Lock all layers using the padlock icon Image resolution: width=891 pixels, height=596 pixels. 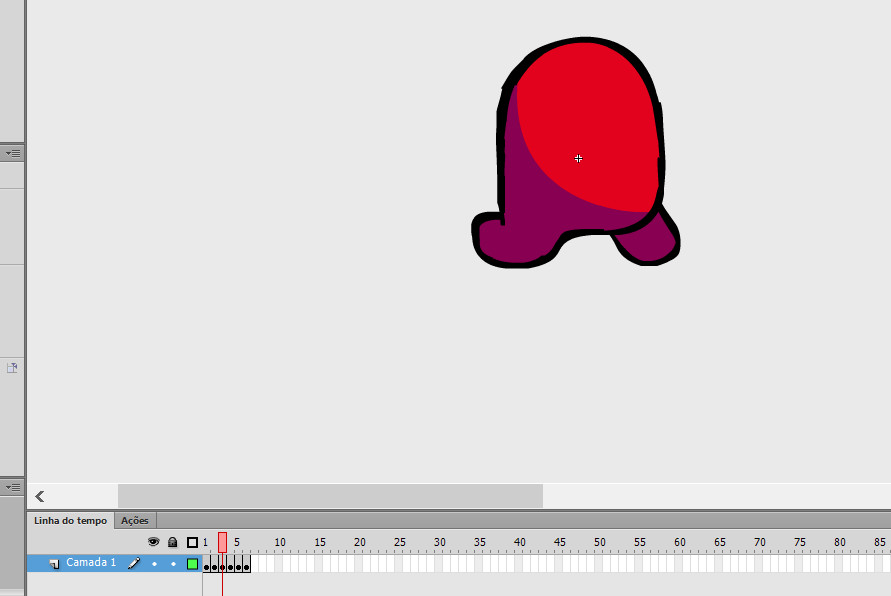tap(172, 541)
